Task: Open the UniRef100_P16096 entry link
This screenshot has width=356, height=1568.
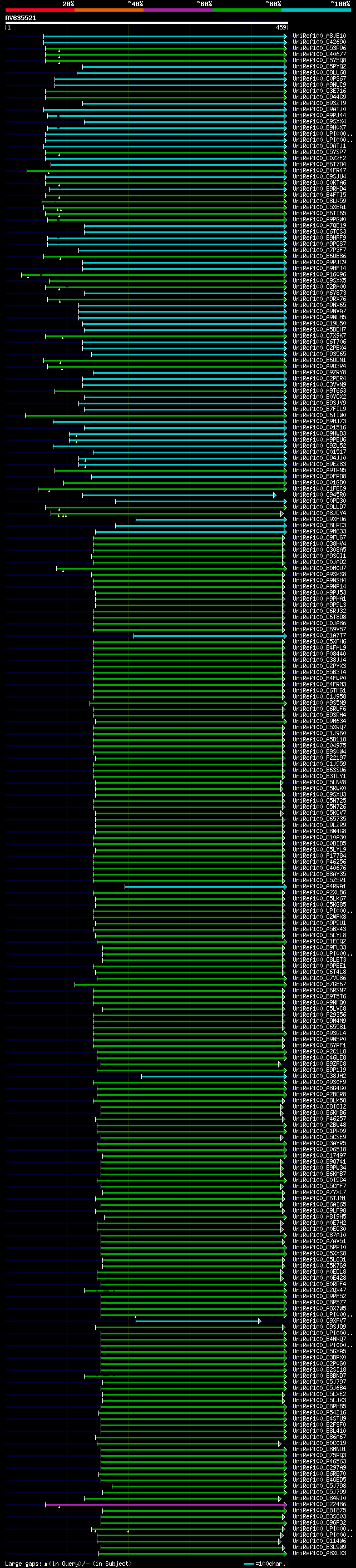Action: tap(319, 275)
